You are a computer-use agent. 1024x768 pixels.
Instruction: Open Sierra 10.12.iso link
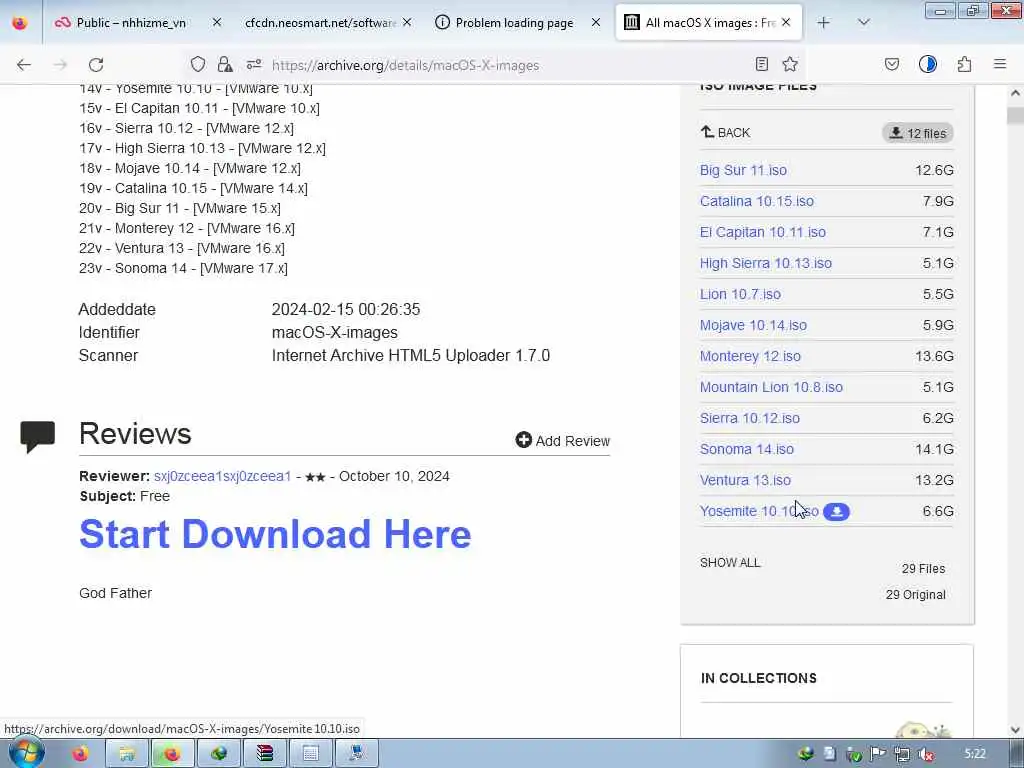pyautogui.click(x=750, y=419)
